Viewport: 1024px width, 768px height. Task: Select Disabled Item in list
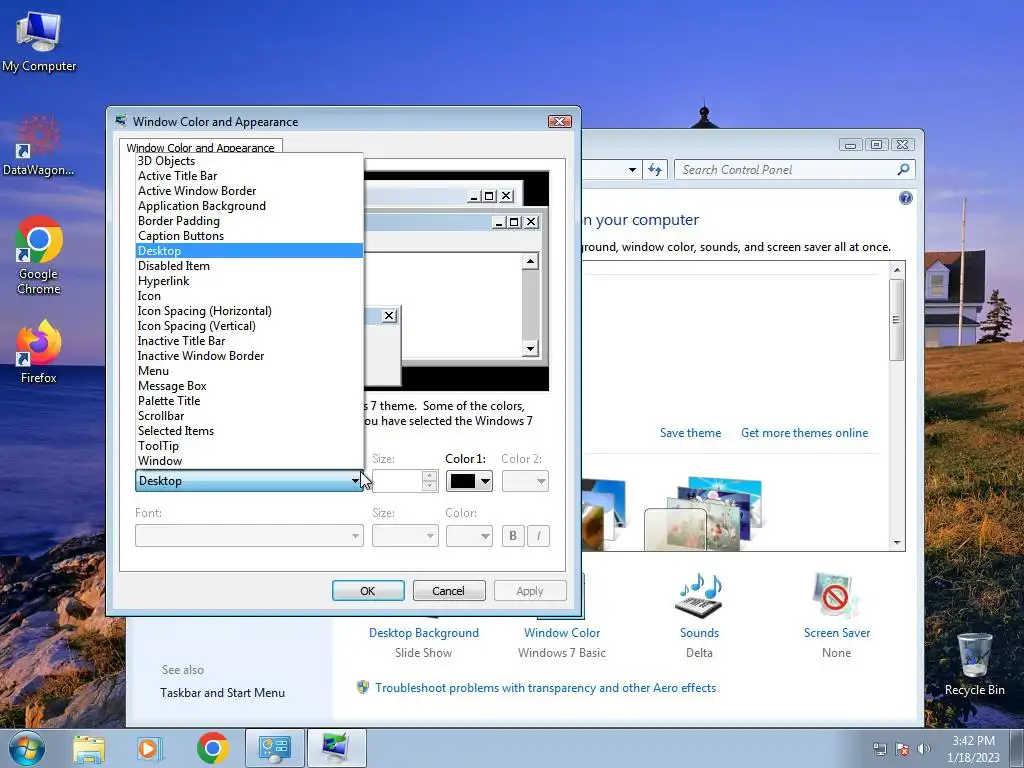249,266
